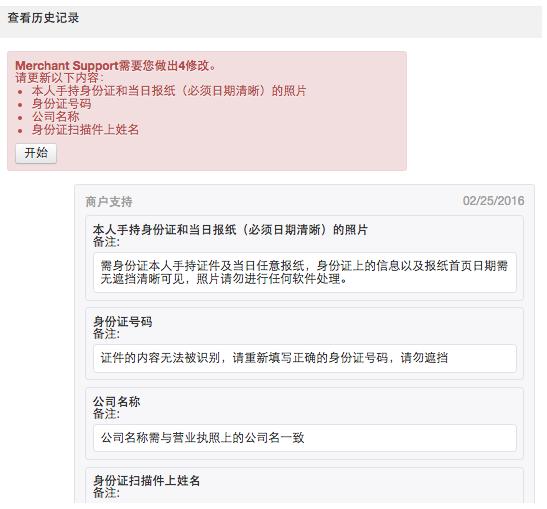Click the 开始 button
Viewport: 547px width, 509px height.
[x=36, y=153]
